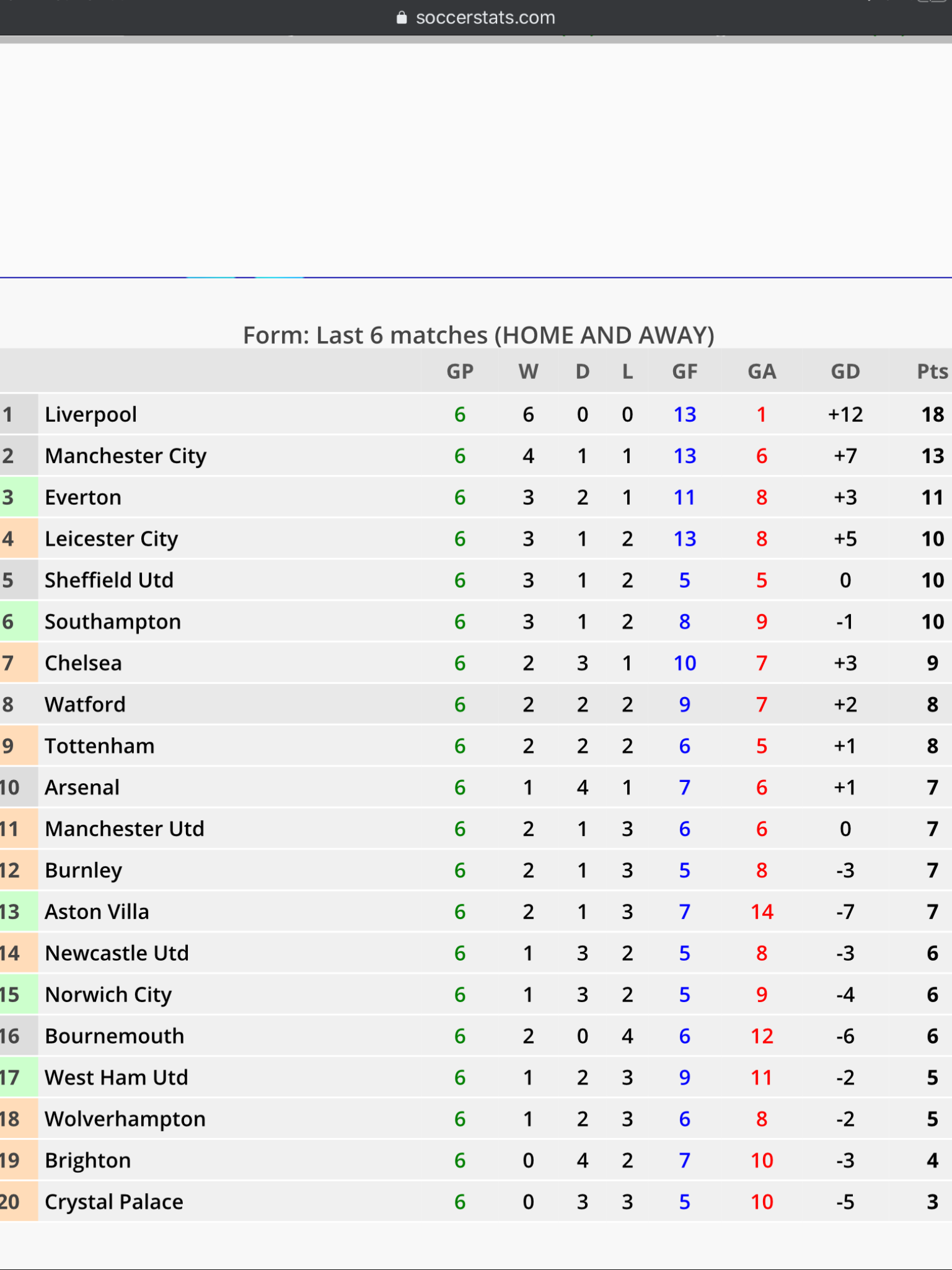Open Tottenham from the standings
The image size is (952, 1270).
coord(100,746)
